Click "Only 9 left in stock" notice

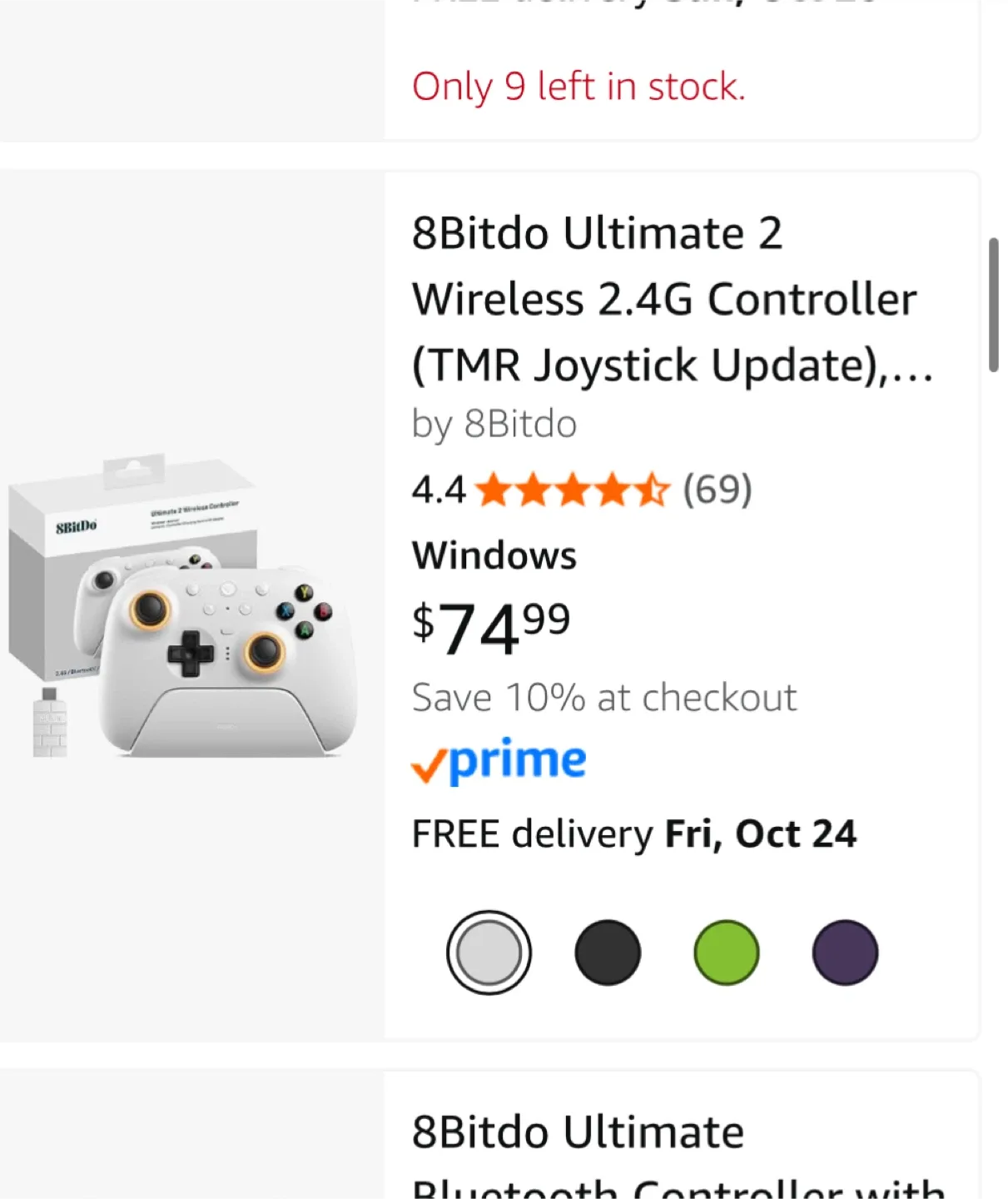click(x=578, y=87)
